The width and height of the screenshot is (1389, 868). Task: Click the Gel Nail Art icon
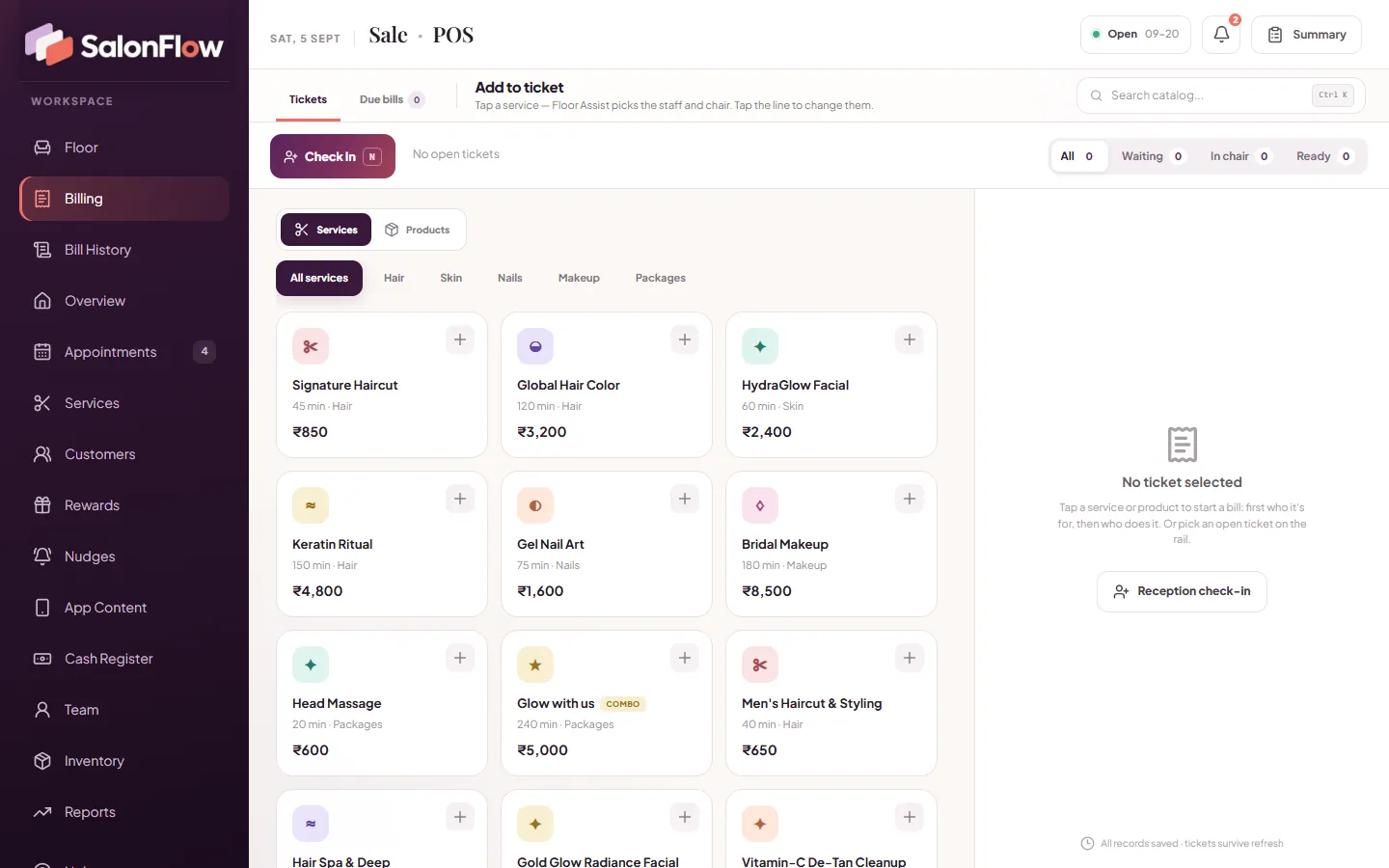pos(535,505)
